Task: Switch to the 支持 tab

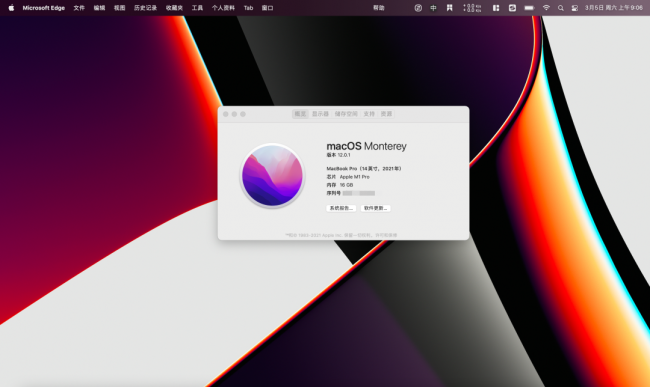Action: point(369,114)
